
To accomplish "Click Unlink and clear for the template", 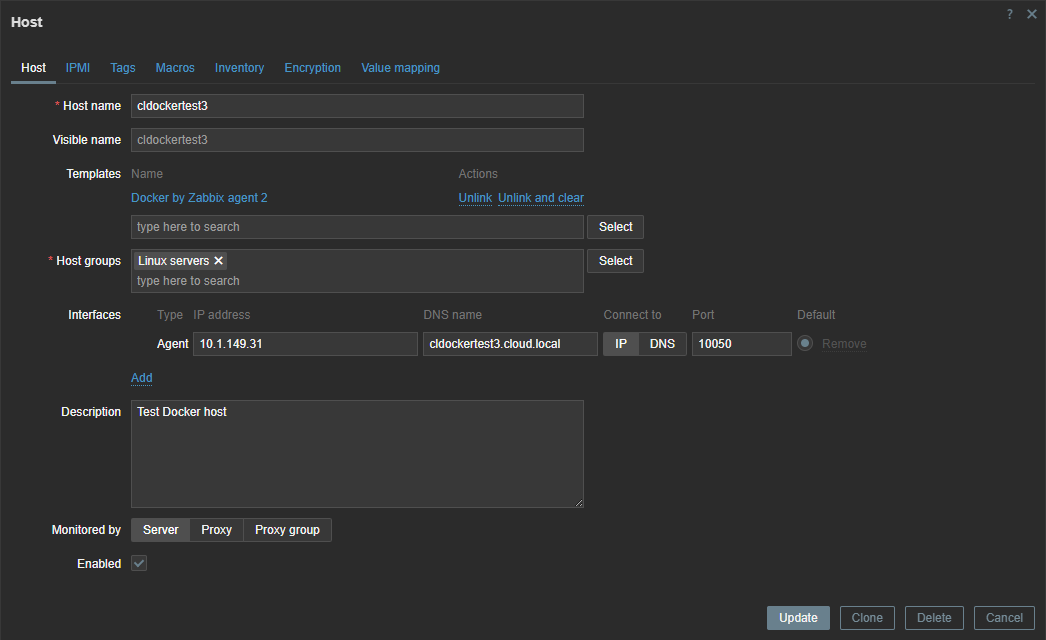I will pos(541,197).
